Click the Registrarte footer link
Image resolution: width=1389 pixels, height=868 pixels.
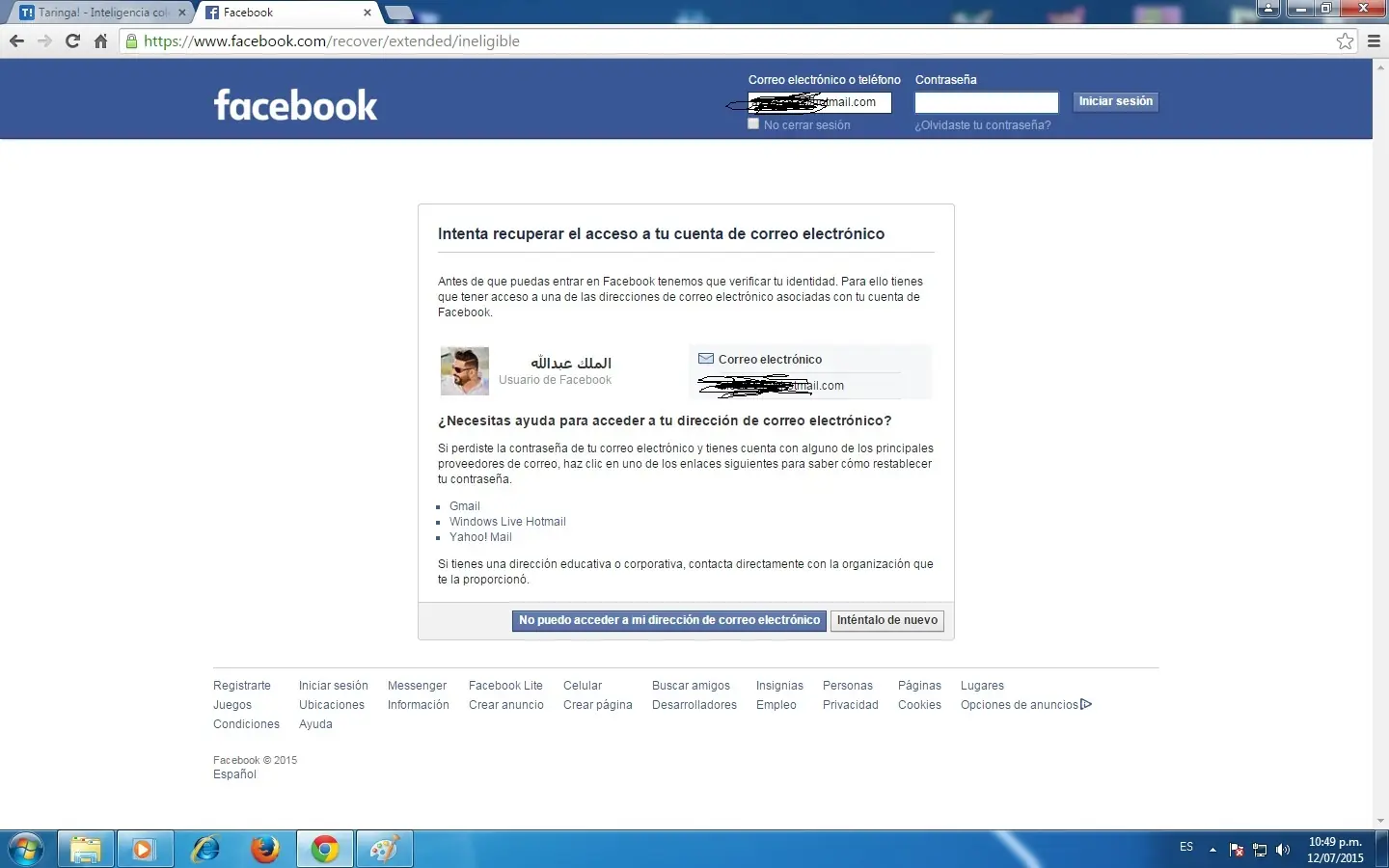click(242, 686)
